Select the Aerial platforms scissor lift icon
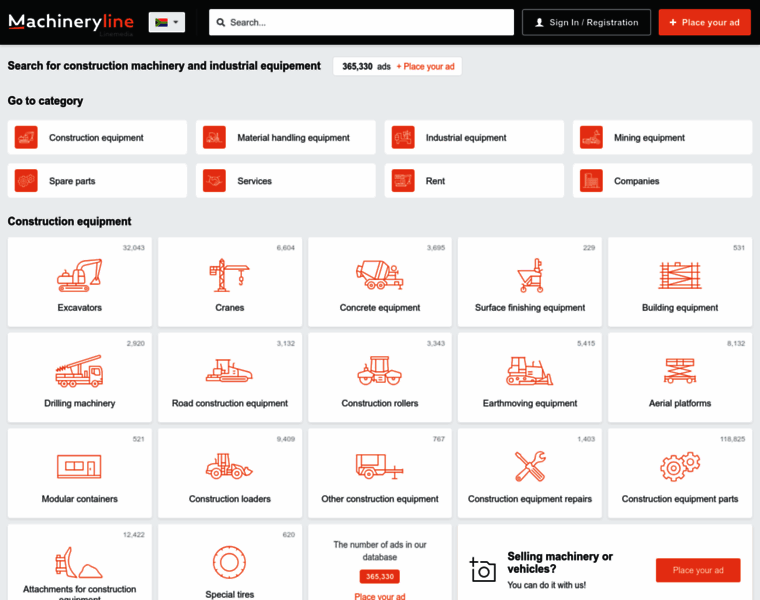 tap(680, 371)
